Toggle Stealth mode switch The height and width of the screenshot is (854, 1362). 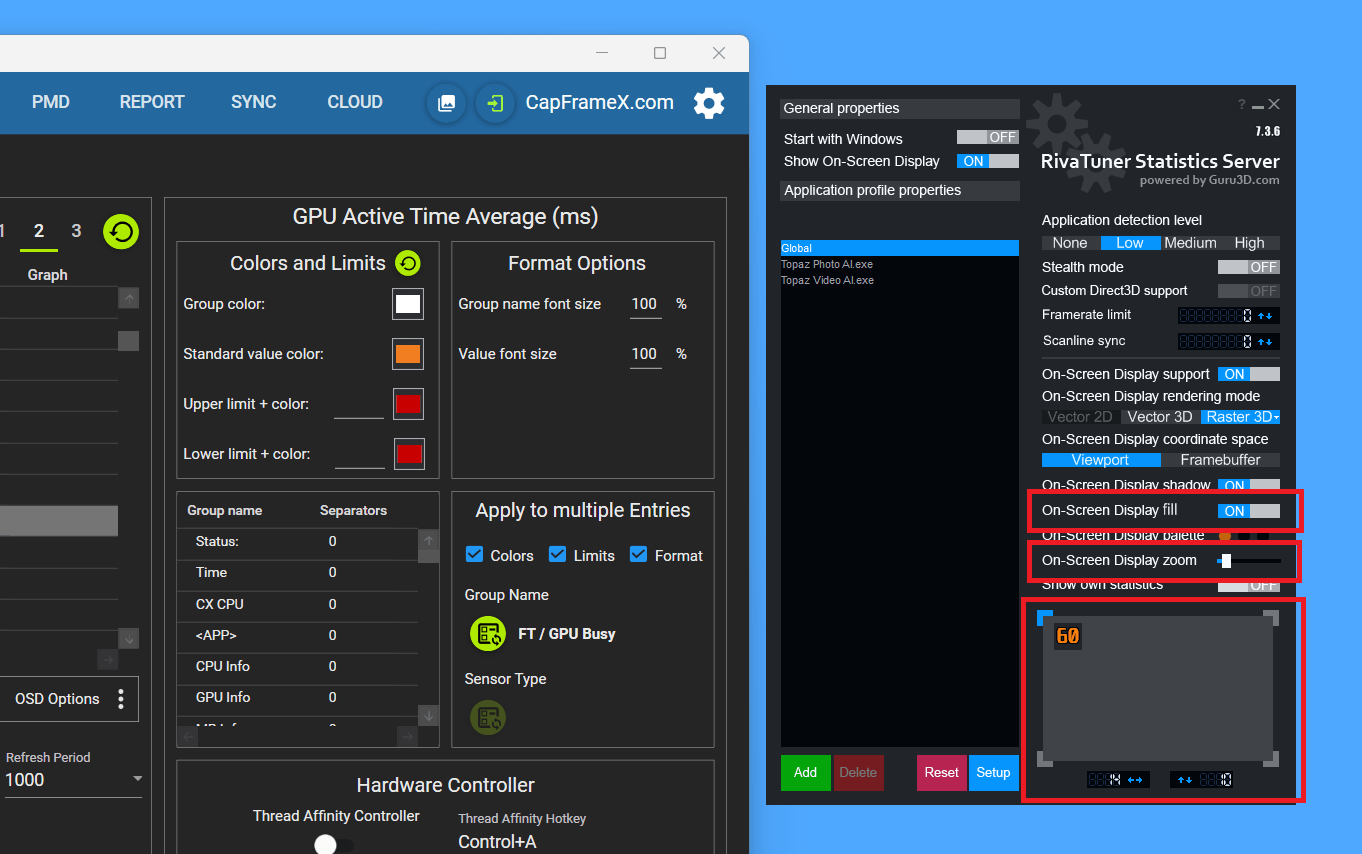coord(1248,267)
